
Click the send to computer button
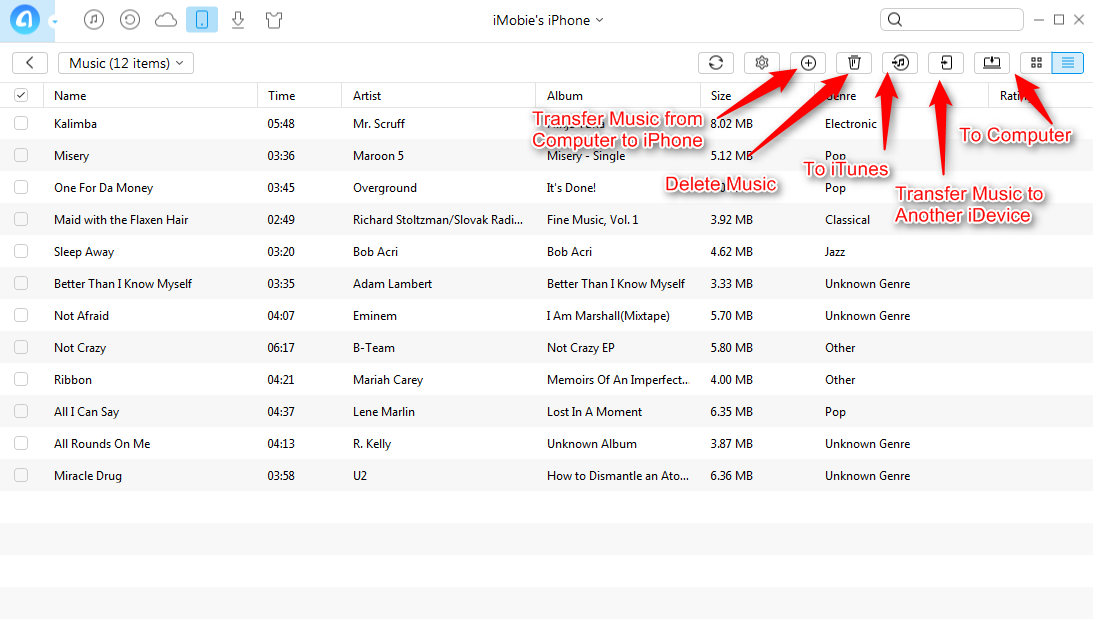coord(992,63)
